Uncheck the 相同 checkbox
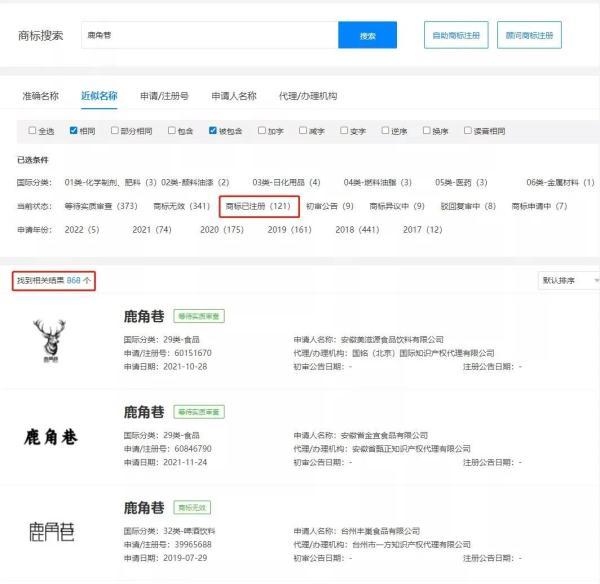Screen dimensions: 600x584 [73, 131]
